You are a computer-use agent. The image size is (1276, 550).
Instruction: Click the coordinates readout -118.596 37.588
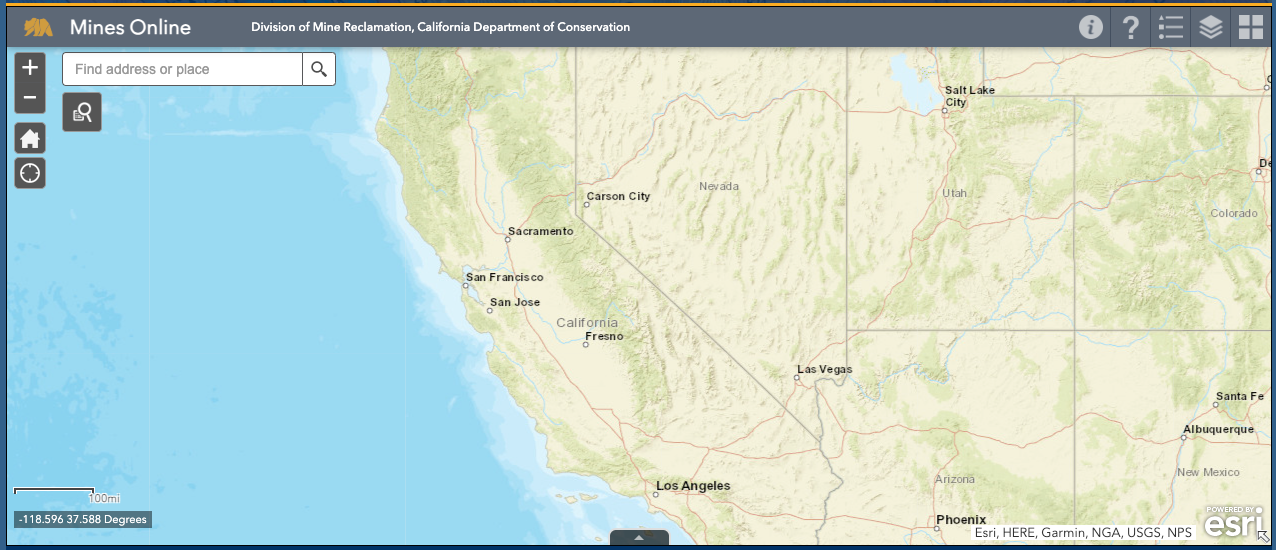(x=83, y=520)
